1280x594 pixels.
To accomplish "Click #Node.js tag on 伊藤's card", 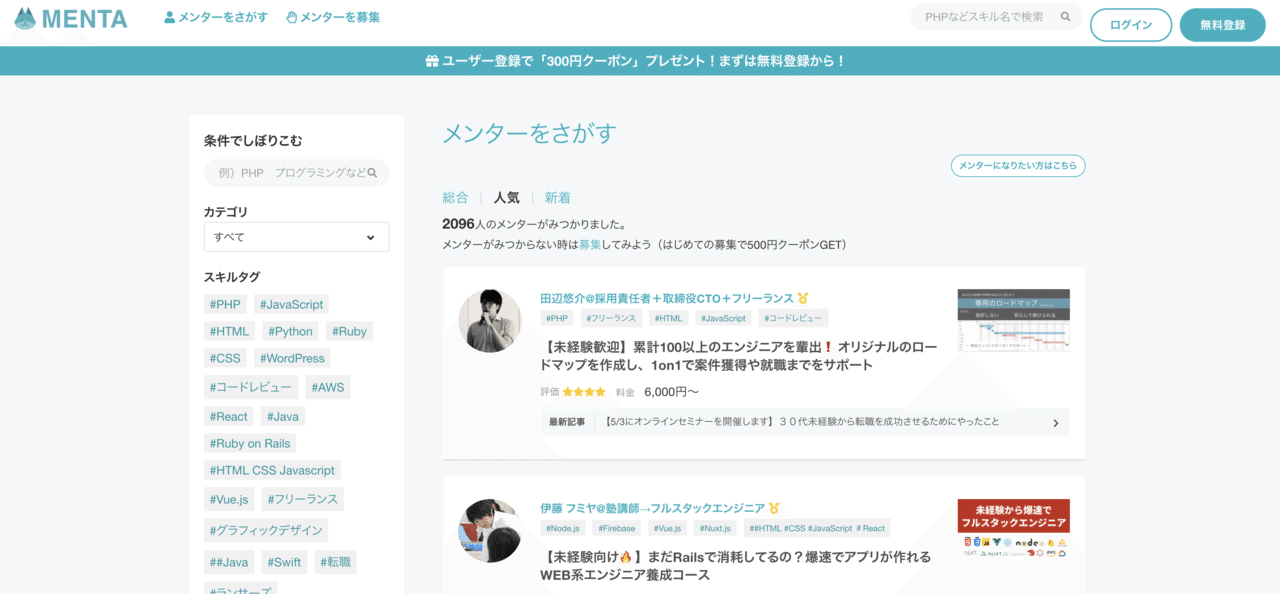I will tap(563, 528).
